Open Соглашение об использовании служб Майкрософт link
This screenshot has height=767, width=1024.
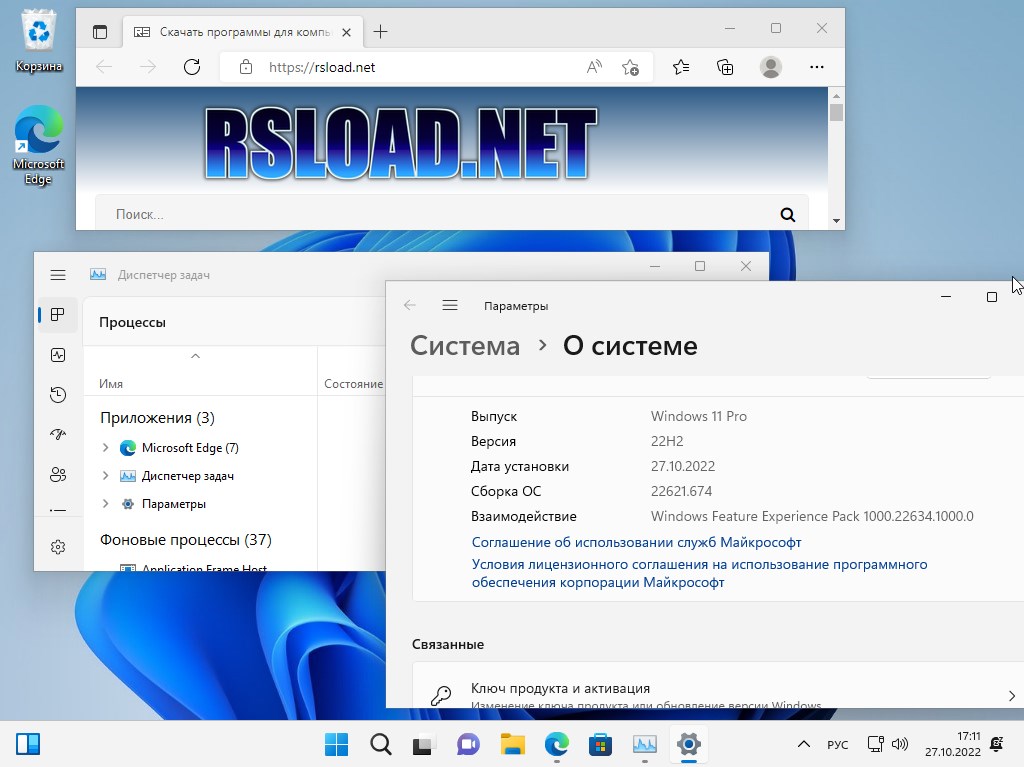coord(636,542)
